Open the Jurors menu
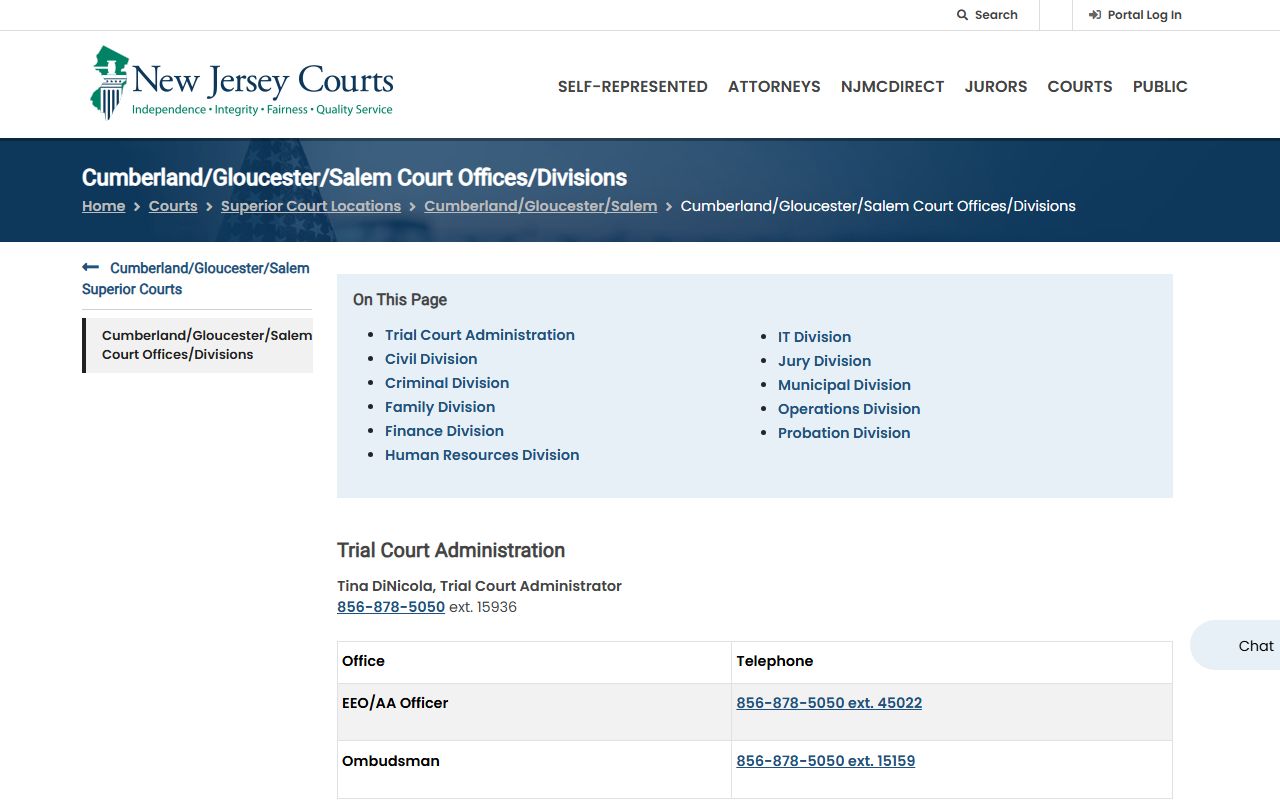This screenshot has width=1280, height=800. pyautogui.click(x=996, y=87)
